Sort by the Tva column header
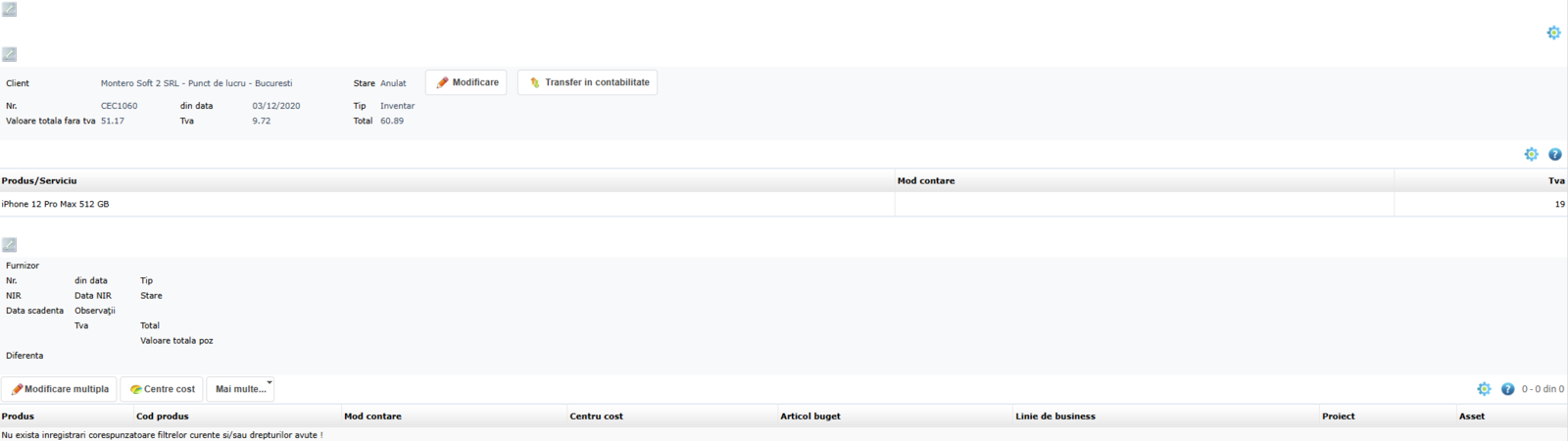 1555,181
